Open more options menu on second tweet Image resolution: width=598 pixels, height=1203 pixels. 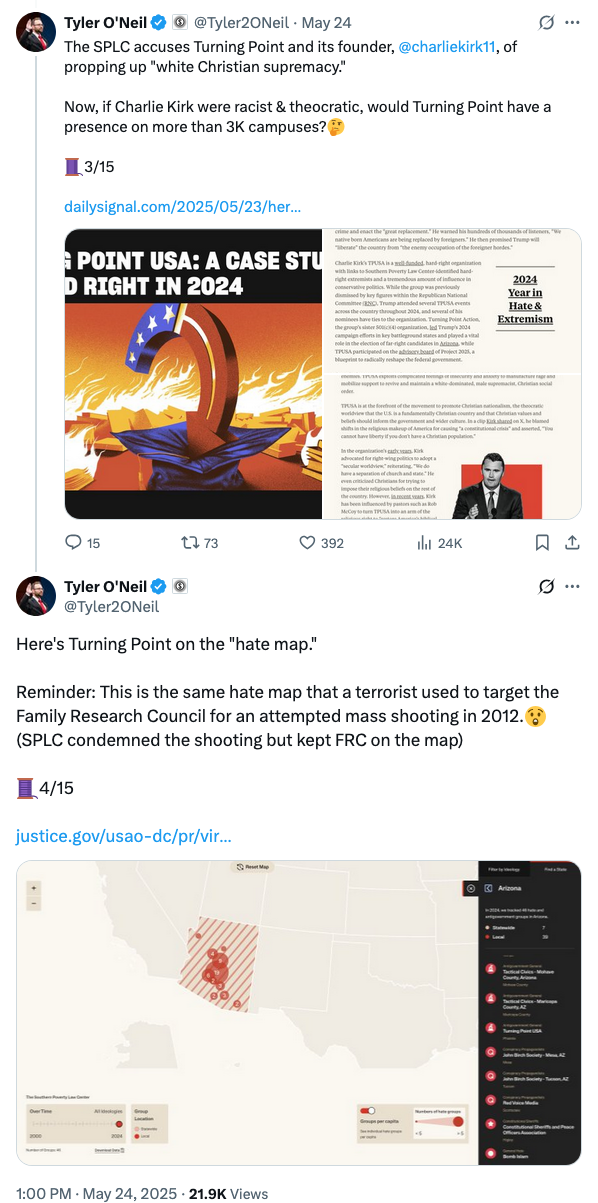[573, 586]
